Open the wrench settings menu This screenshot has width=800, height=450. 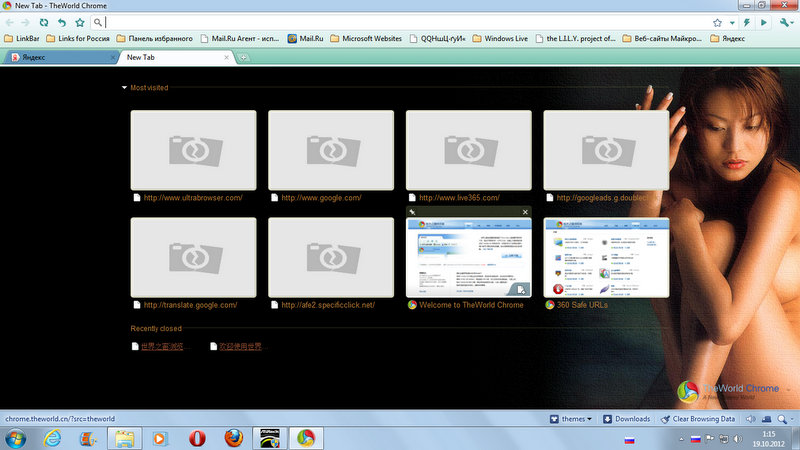pos(784,22)
